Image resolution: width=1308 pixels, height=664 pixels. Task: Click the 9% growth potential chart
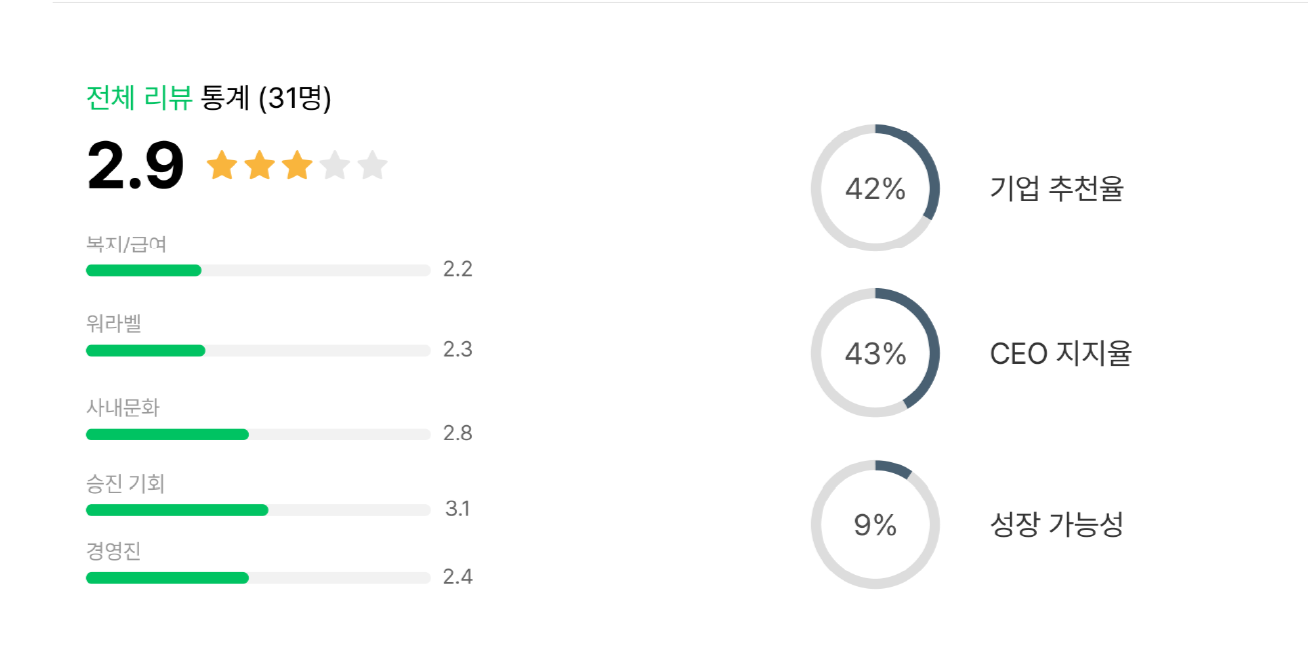(875, 524)
